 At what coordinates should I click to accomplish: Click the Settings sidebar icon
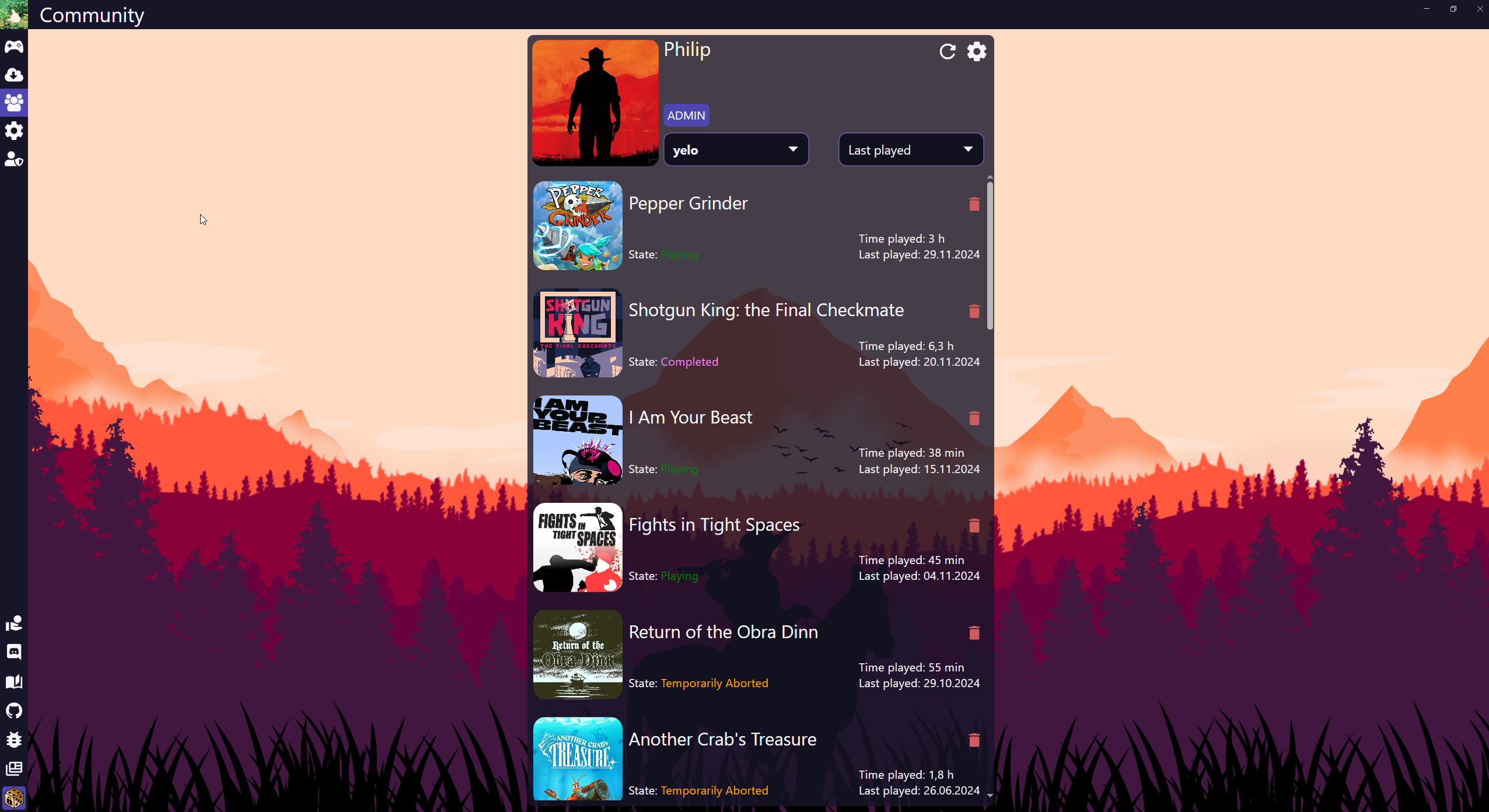pyautogui.click(x=14, y=130)
